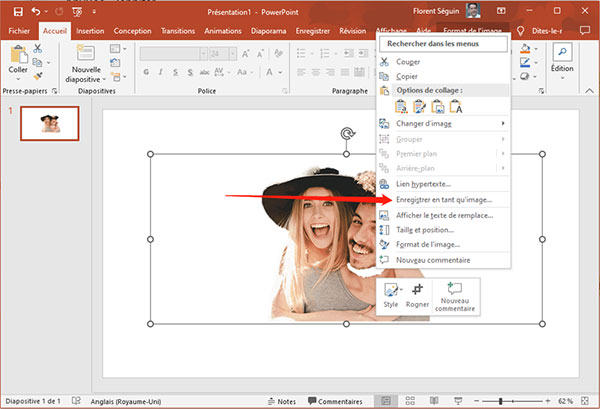Click the Anglais (Royaume-Uni) language indicator

[x=126, y=402]
